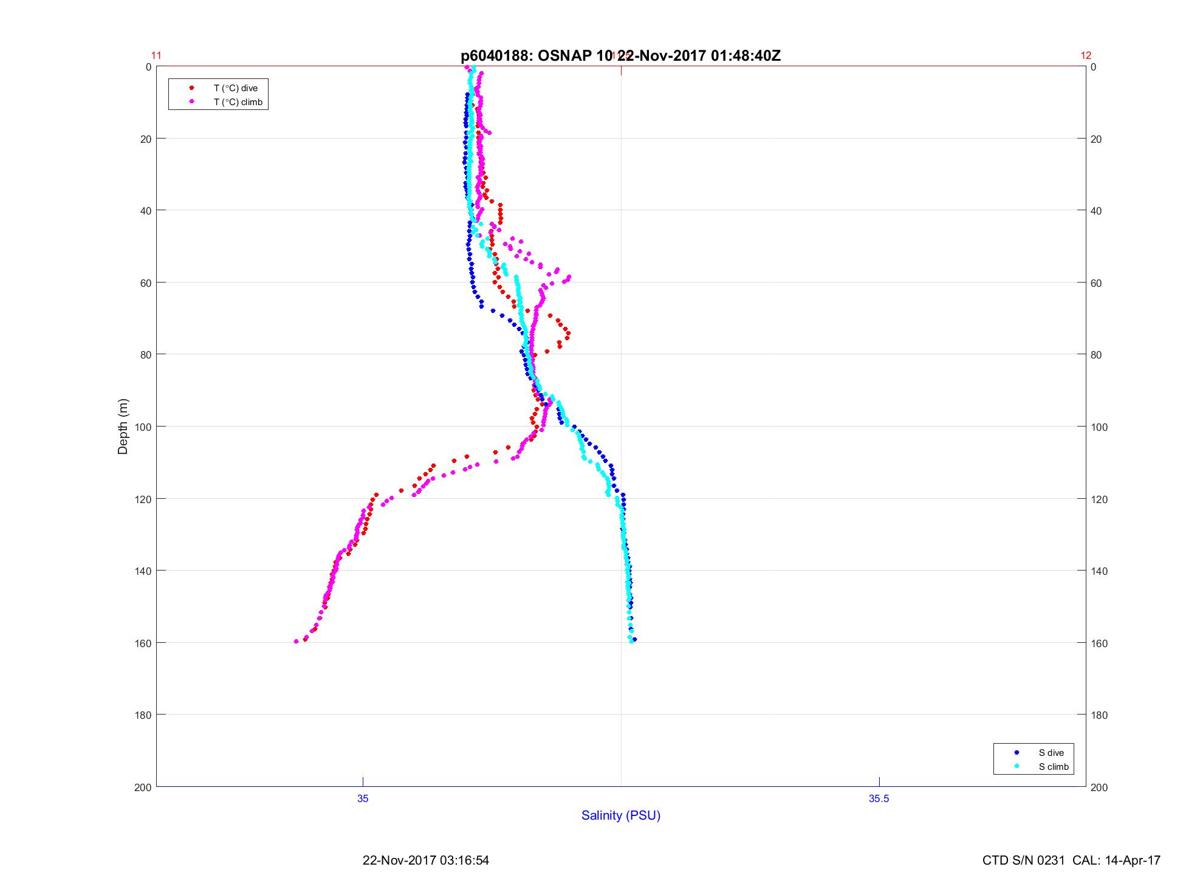Click the '40' tick on the T legend side
Image resolution: width=1200 pixels, height=885 pixels.
click(144, 211)
